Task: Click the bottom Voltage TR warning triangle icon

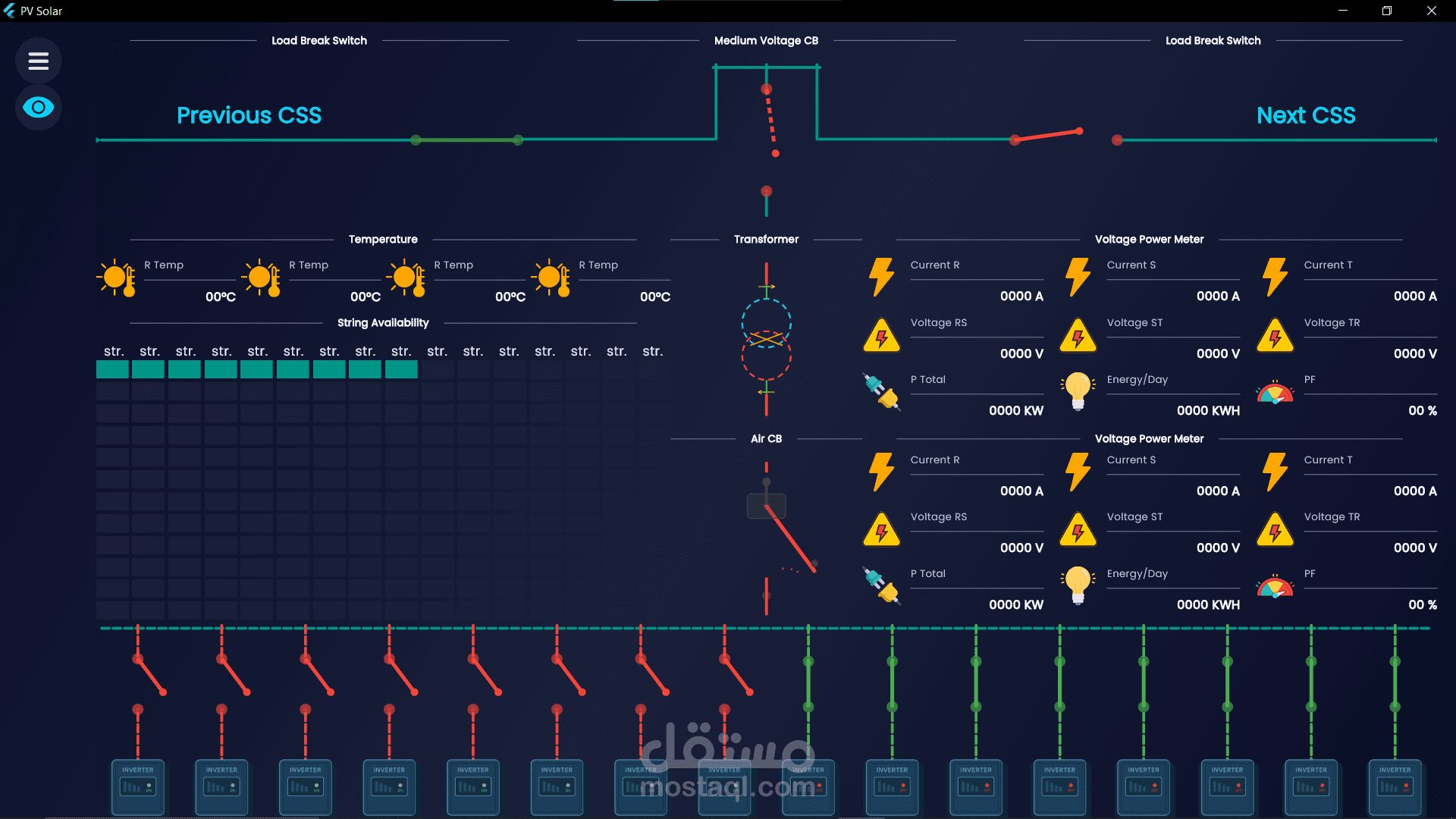Action: pyautogui.click(x=1275, y=530)
